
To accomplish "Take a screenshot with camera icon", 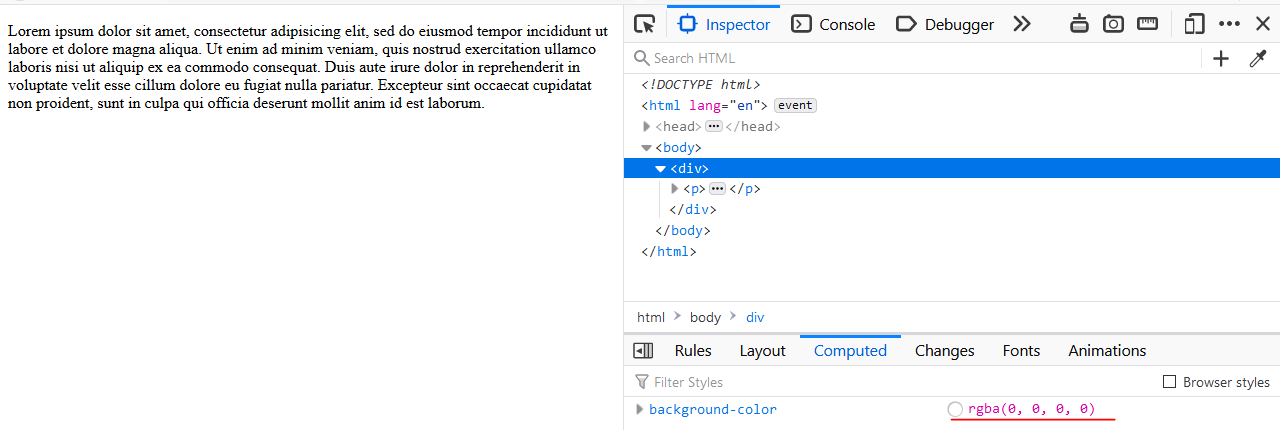I will tap(1113, 24).
